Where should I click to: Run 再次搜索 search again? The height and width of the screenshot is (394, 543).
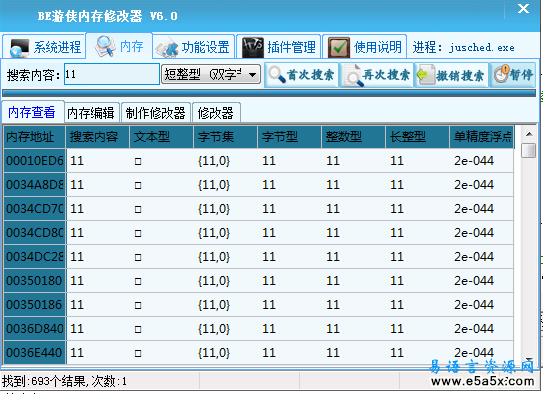377,75
